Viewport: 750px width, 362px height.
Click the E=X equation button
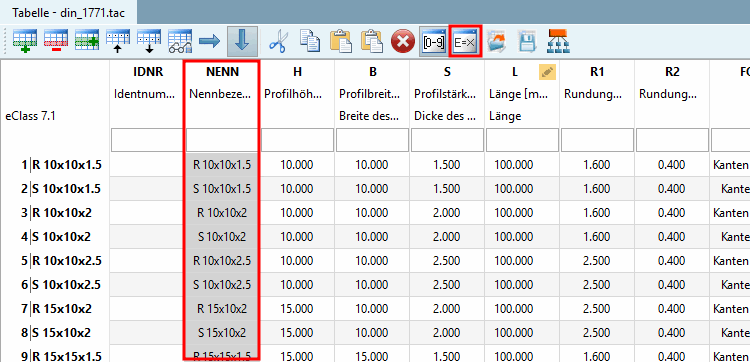(x=465, y=42)
